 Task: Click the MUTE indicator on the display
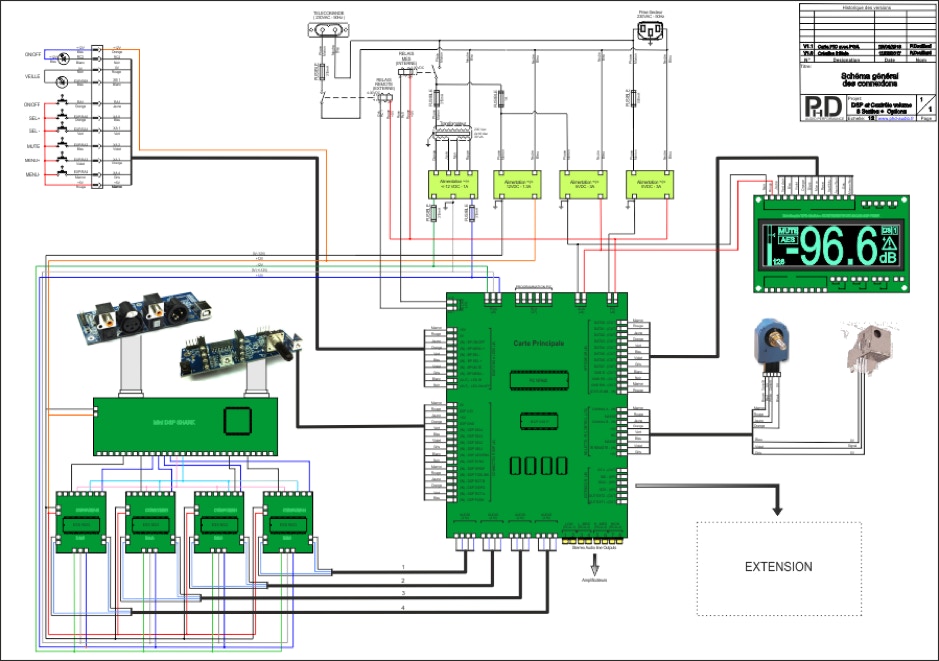pos(788,232)
